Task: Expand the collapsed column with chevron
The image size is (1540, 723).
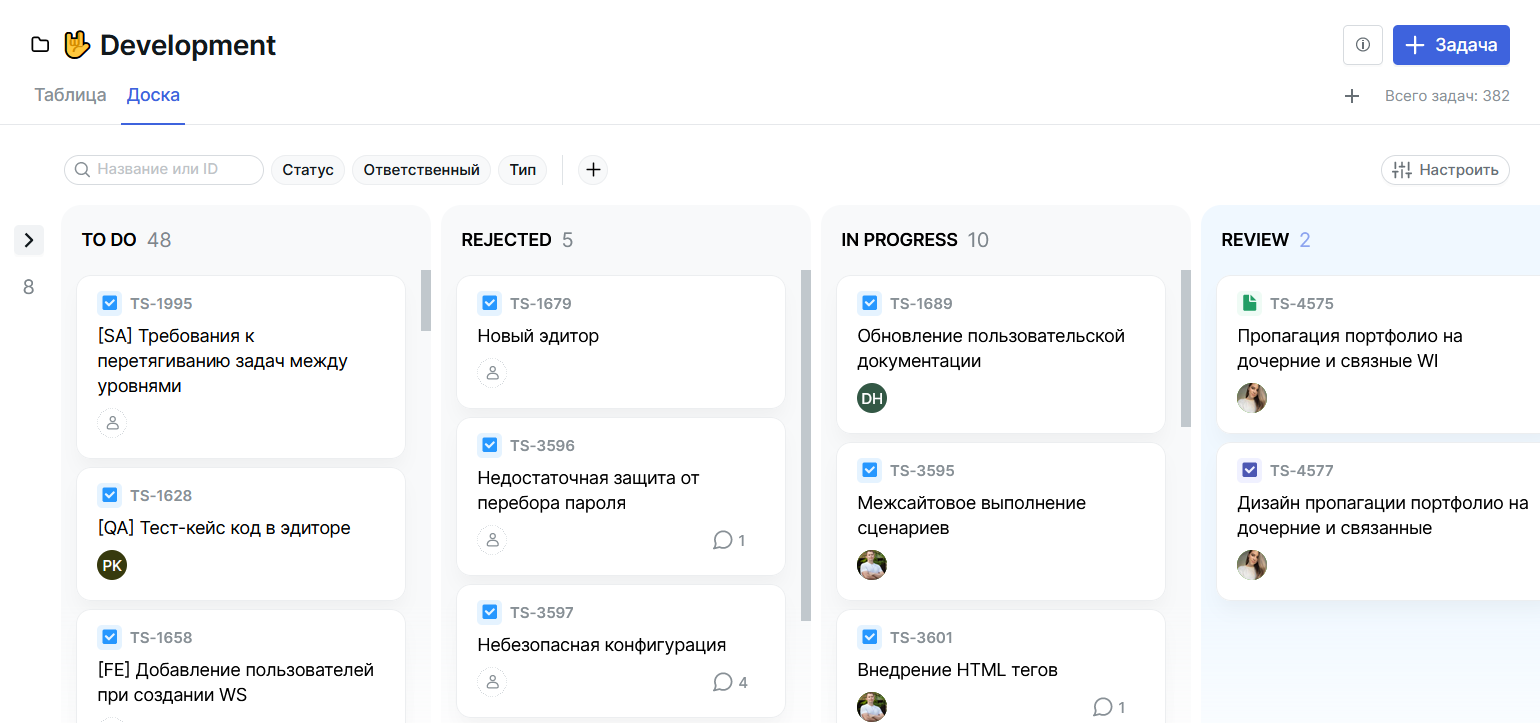Action: point(29,240)
